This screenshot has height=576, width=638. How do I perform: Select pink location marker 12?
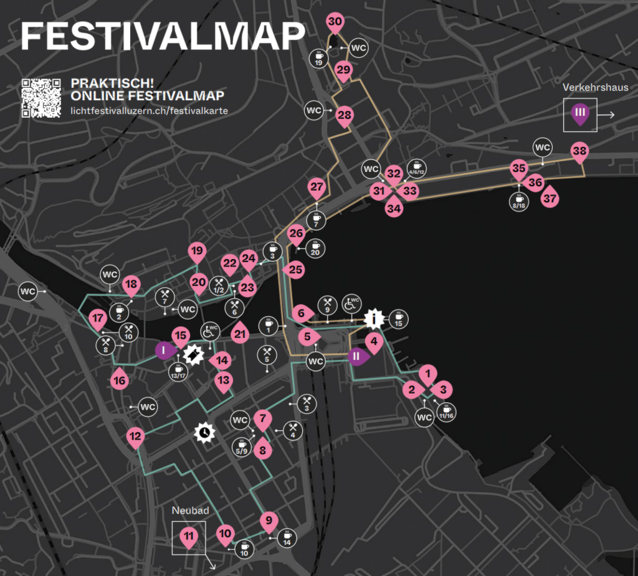(x=135, y=437)
